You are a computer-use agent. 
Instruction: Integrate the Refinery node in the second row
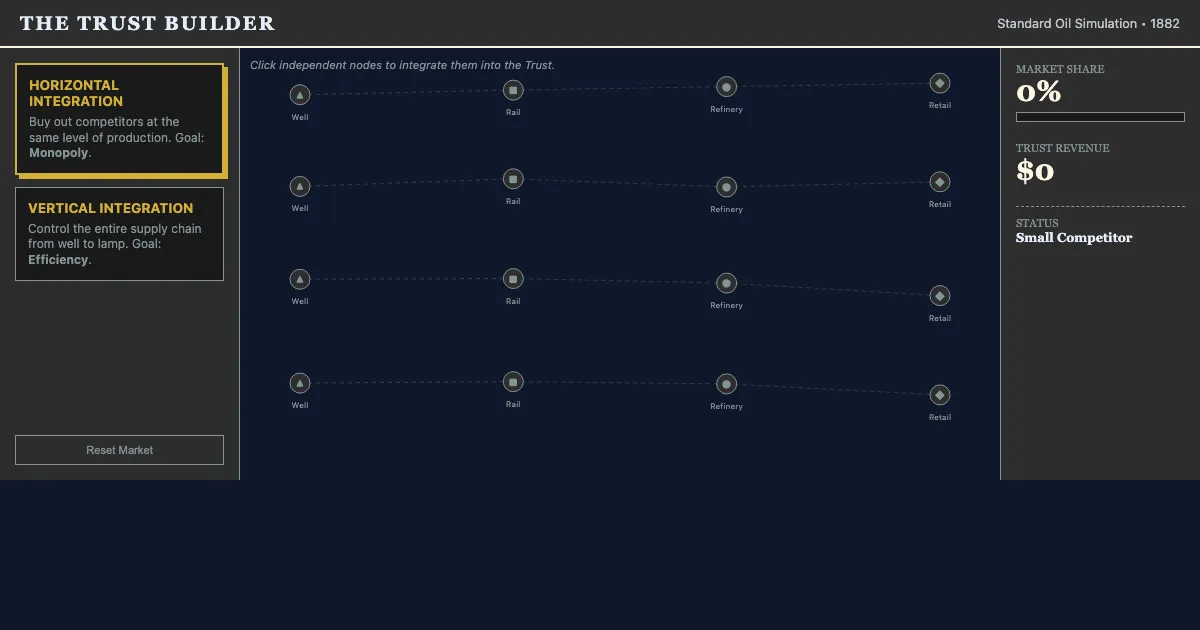point(727,187)
